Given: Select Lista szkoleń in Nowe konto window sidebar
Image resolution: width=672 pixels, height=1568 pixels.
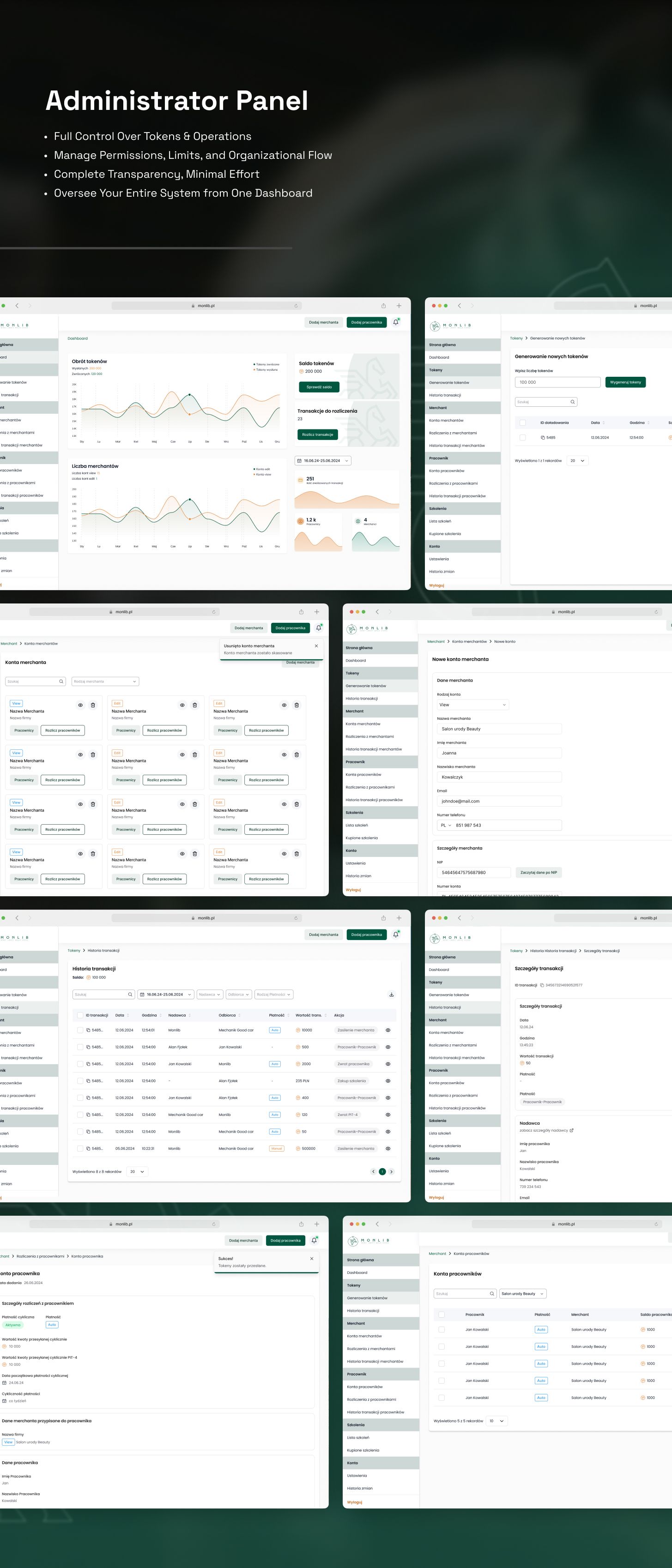Looking at the screenshot, I should pos(357,826).
